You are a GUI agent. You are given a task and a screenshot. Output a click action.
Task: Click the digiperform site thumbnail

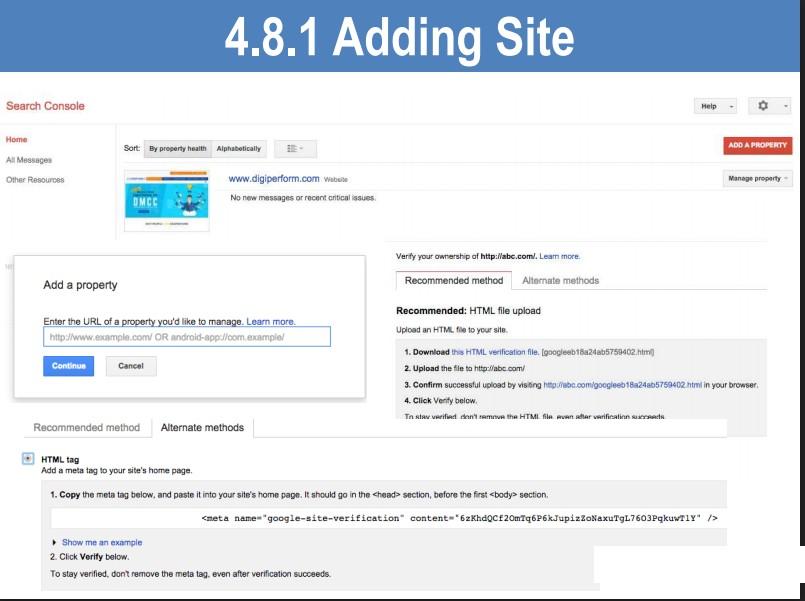167,201
